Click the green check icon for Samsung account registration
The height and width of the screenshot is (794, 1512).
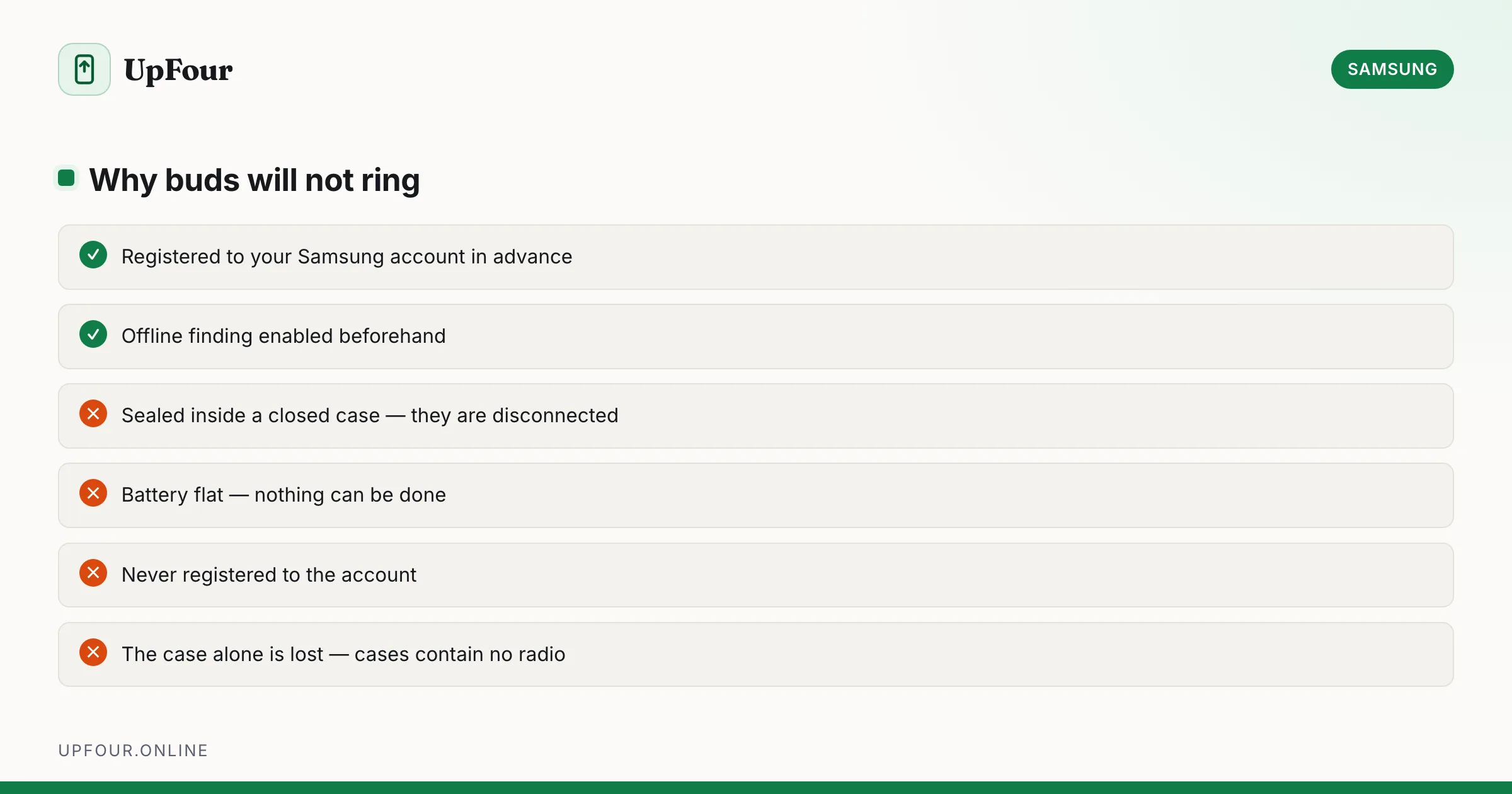pyautogui.click(x=93, y=255)
